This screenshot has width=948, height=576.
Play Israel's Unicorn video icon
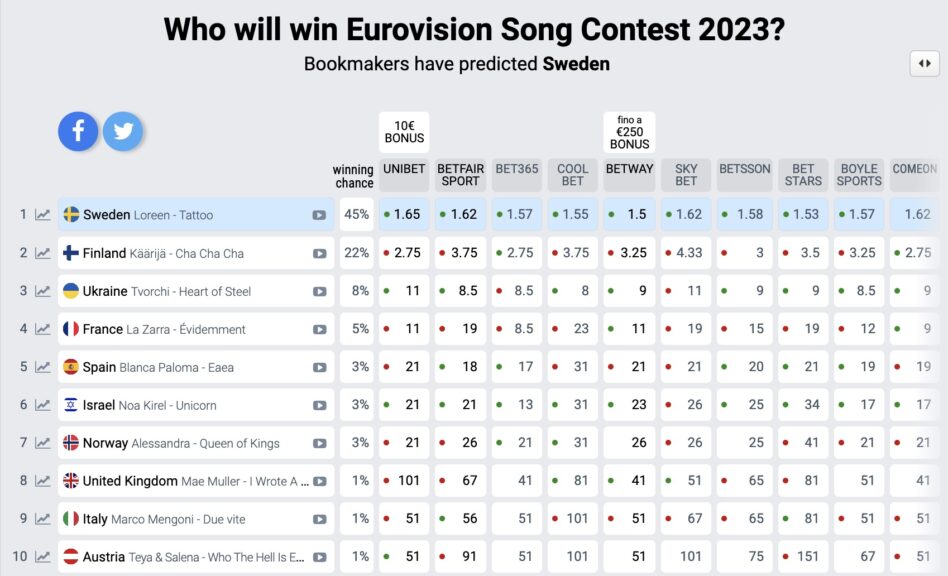(319, 406)
